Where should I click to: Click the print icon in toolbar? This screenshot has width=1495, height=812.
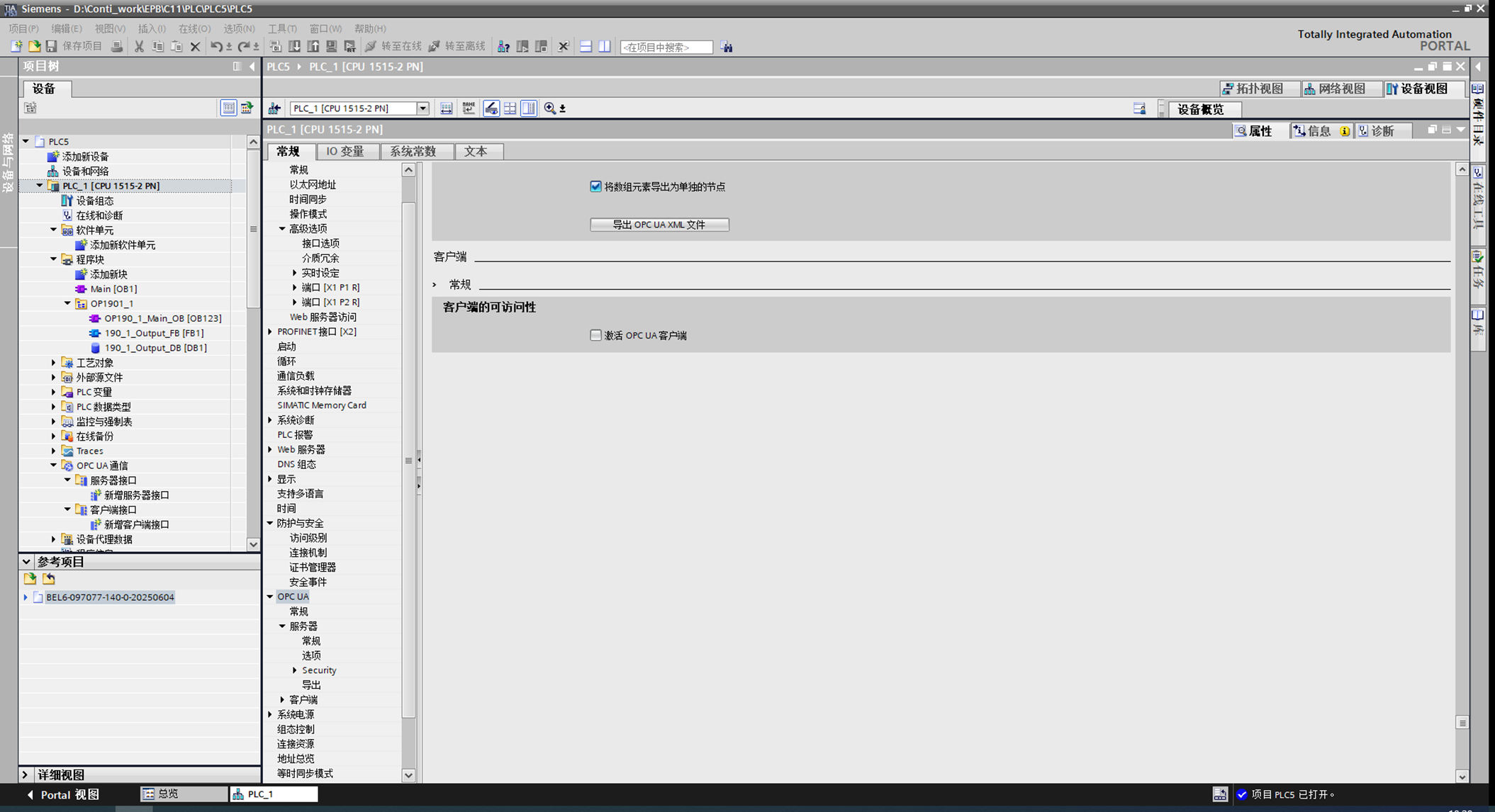pyautogui.click(x=116, y=47)
